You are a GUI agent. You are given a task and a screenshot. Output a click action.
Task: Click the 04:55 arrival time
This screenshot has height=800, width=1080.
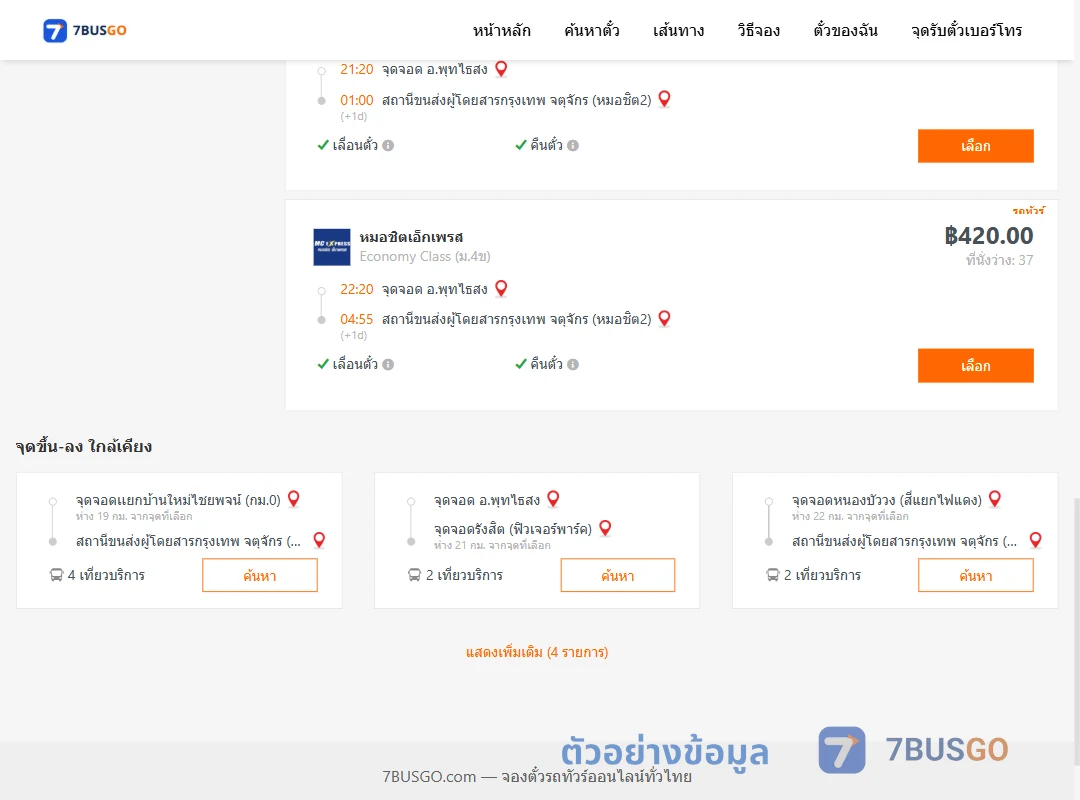[x=356, y=319]
